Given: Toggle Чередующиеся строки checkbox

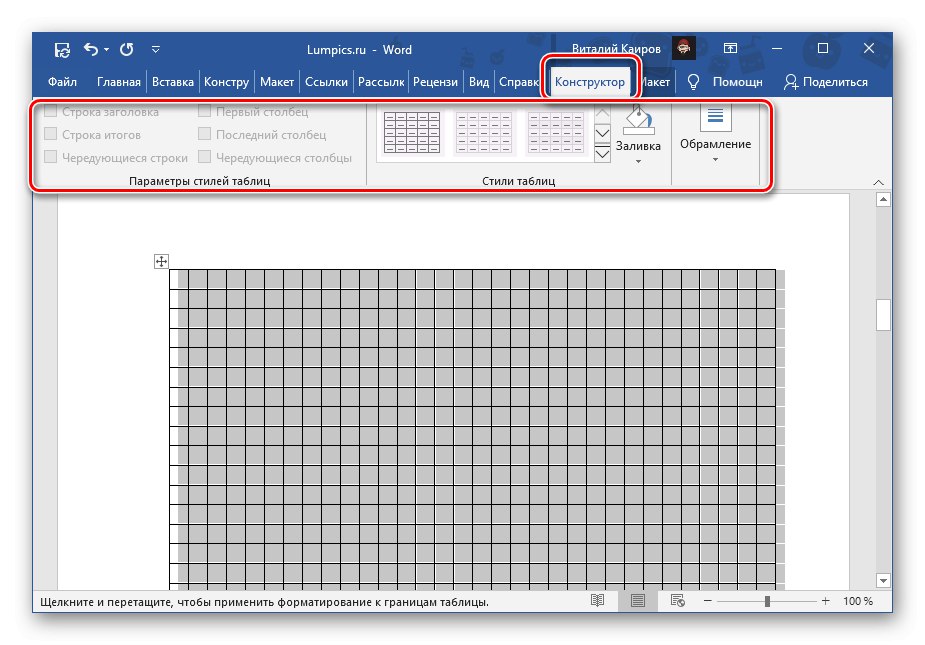Looking at the screenshot, I should pos(51,157).
